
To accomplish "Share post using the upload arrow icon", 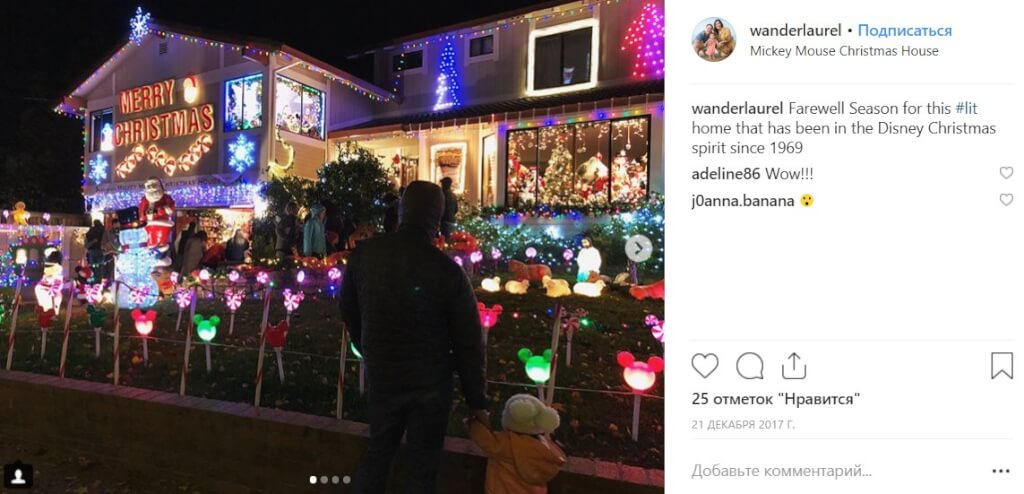I will coord(793,366).
